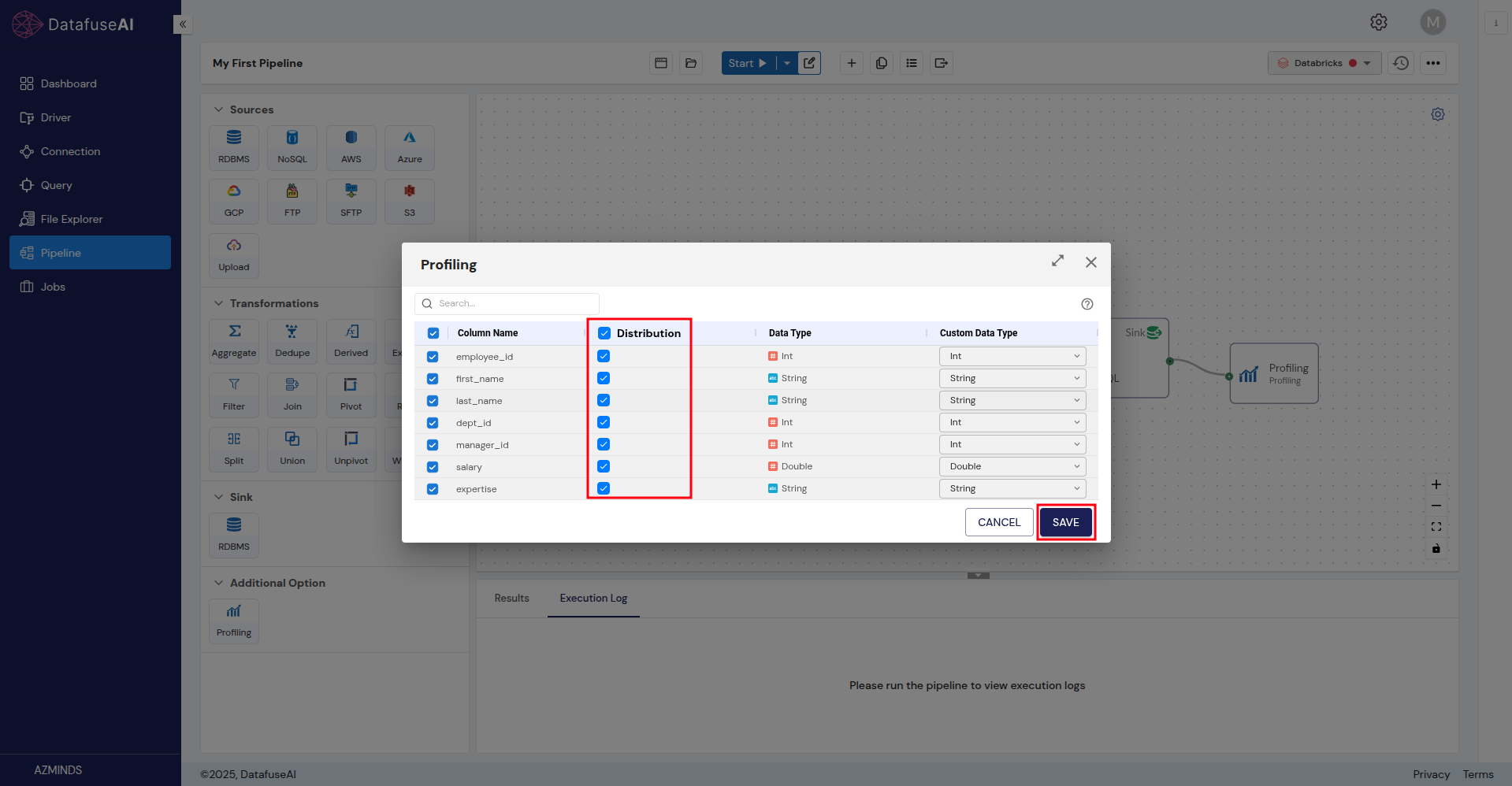Screen dimensions: 1512x786
Task: Click in the Profiling search field
Action: 507,303
